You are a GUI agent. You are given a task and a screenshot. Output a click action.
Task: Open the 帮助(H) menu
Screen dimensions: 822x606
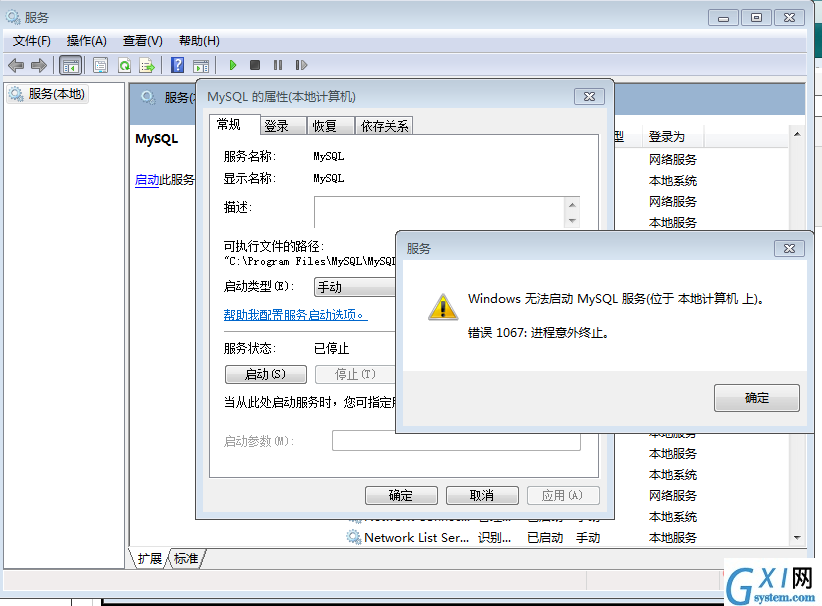pyautogui.click(x=199, y=41)
